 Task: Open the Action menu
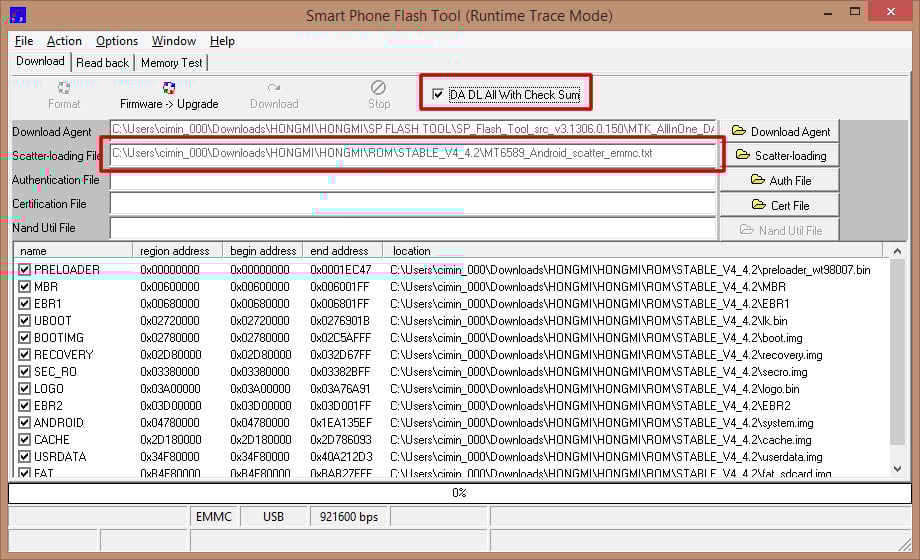(64, 41)
